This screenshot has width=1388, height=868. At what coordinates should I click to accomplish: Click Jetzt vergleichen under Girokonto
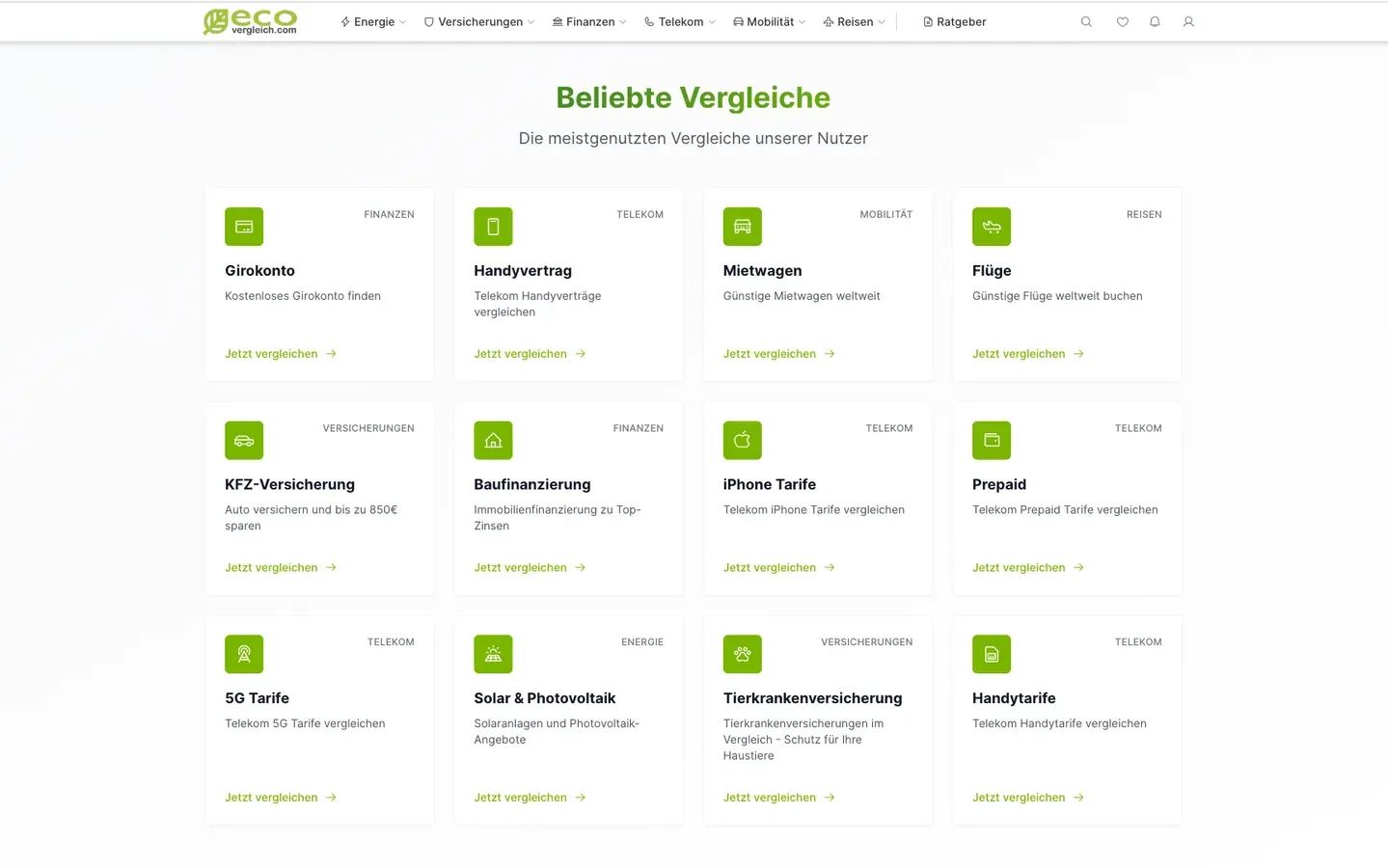(281, 354)
